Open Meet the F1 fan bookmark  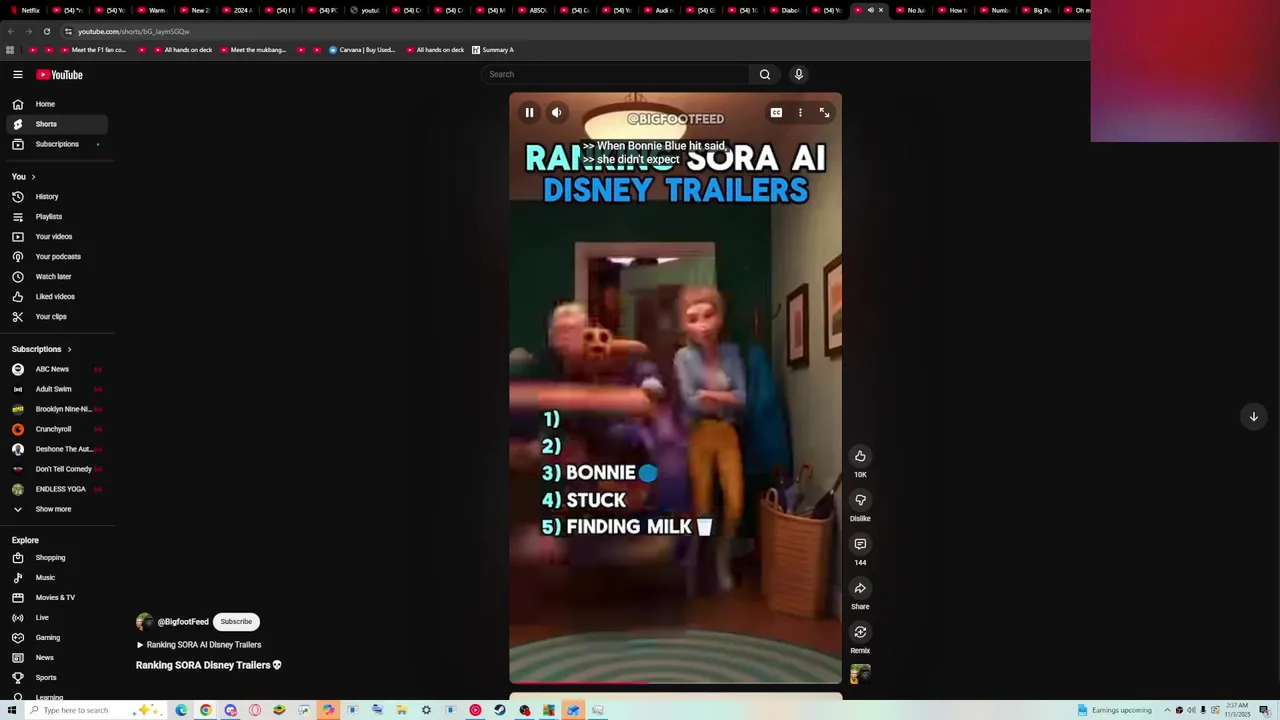click(x=93, y=50)
